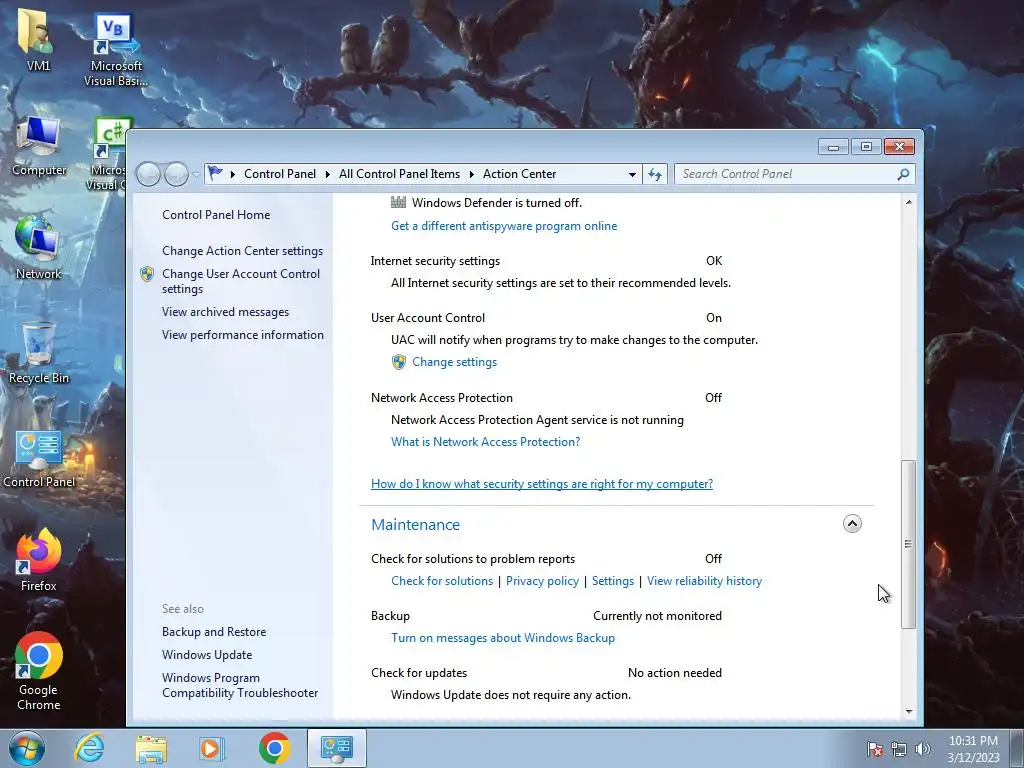Open the Control Panel desktop icon
The height and width of the screenshot is (768, 1024).
point(39,459)
